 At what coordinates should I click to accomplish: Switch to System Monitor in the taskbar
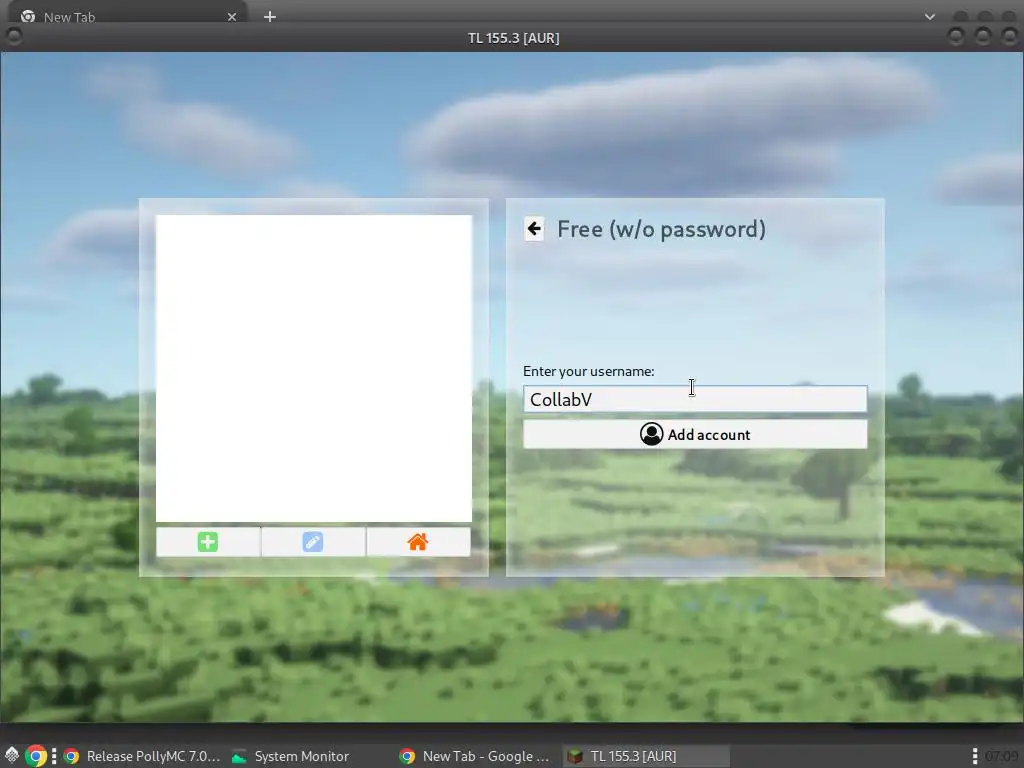(x=291, y=756)
